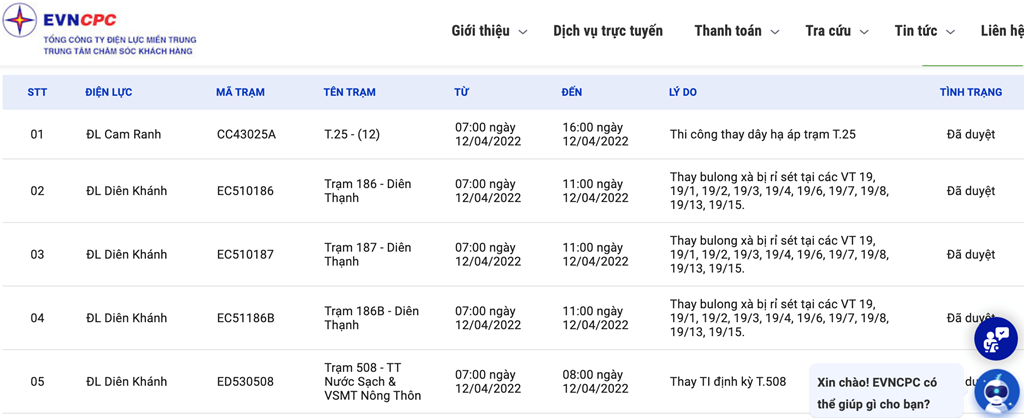Open Dịch vụ trực tuyến menu item
The image size is (1024, 418).
(x=608, y=31)
